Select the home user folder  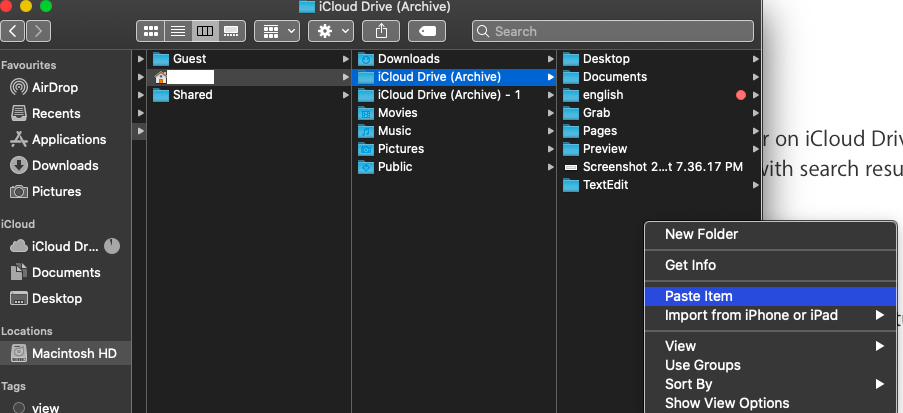(x=249, y=77)
